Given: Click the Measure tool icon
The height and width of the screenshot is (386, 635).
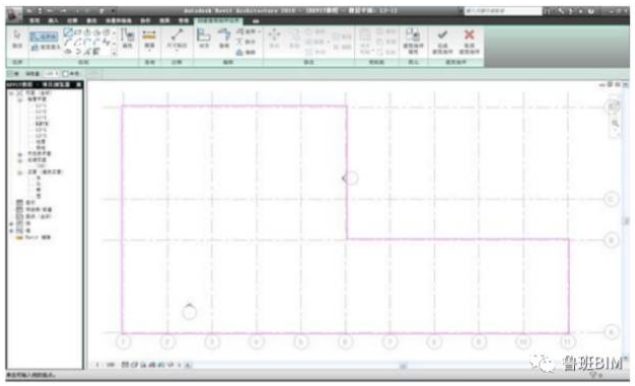Looking at the screenshot, I should pos(149,36).
